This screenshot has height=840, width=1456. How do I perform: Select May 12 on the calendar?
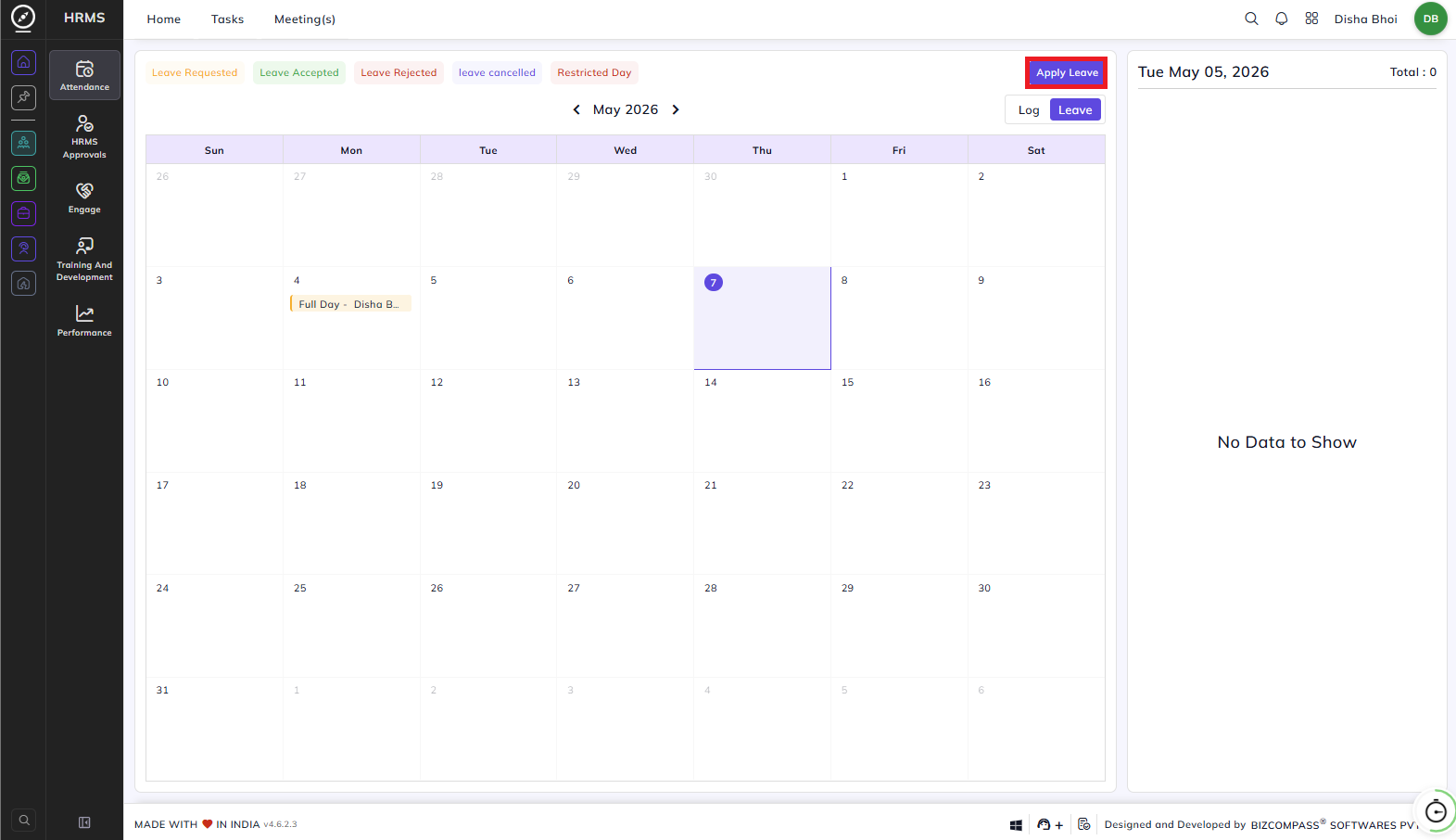pyautogui.click(x=488, y=421)
